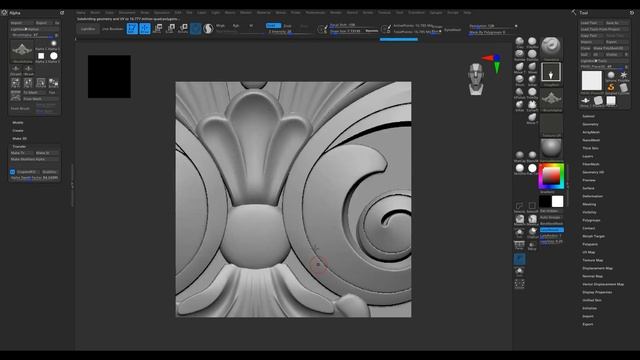Select the Move transform icon
Image resolution: width=640 pixels, height=360 pixels.
click(x=158, y=28)
